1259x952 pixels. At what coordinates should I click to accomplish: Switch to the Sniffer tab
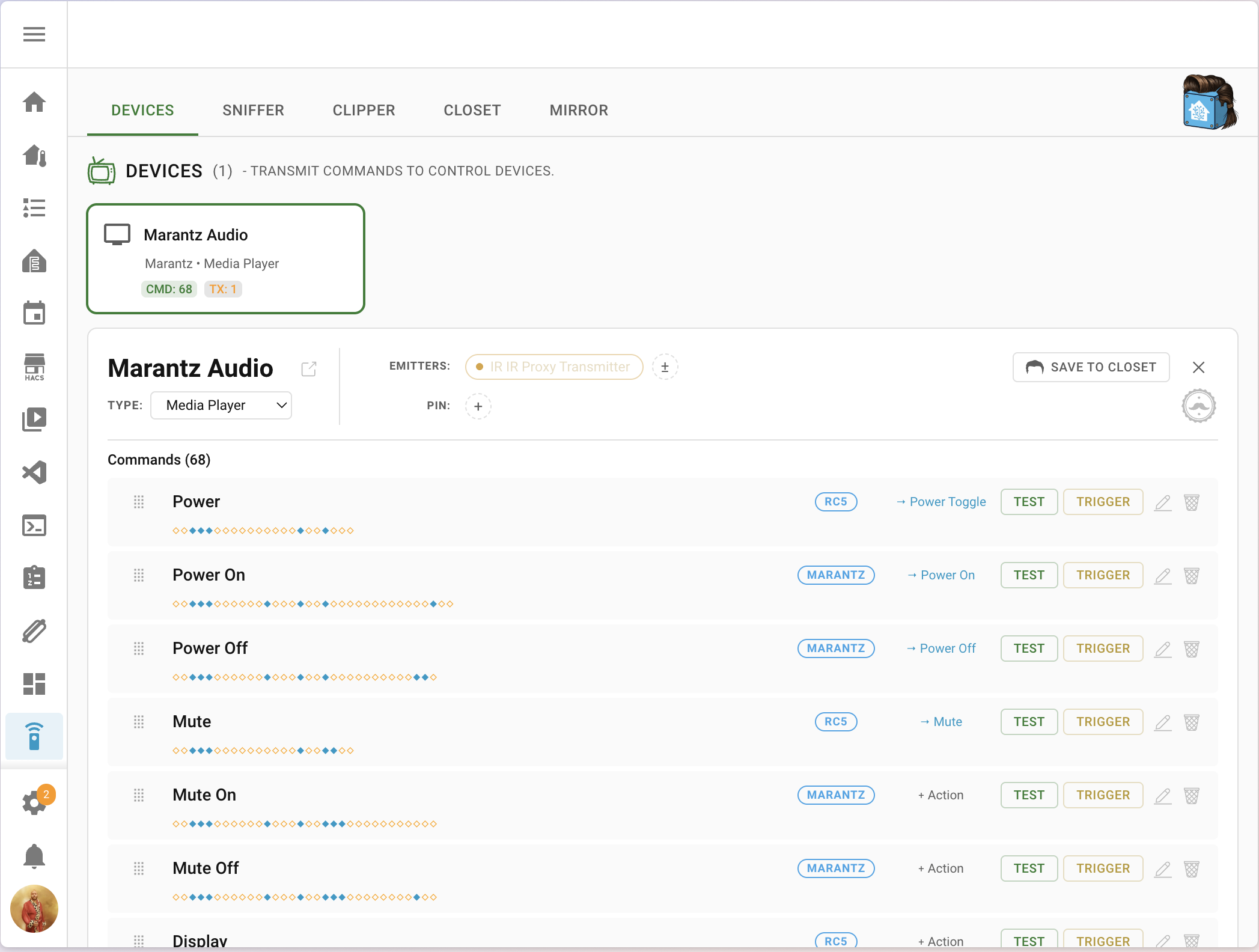(x=253, y=111)
